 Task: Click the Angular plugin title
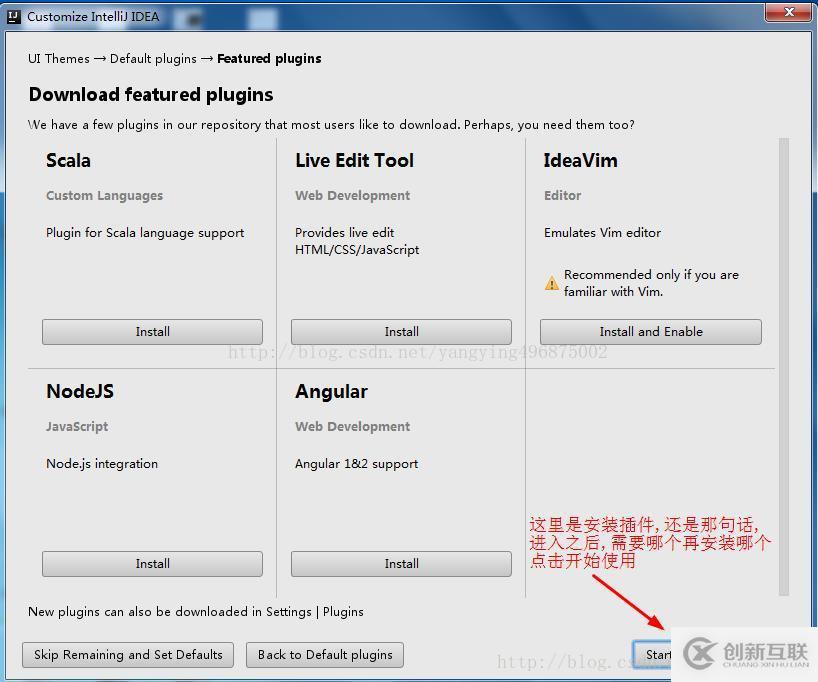pos(331,392)
